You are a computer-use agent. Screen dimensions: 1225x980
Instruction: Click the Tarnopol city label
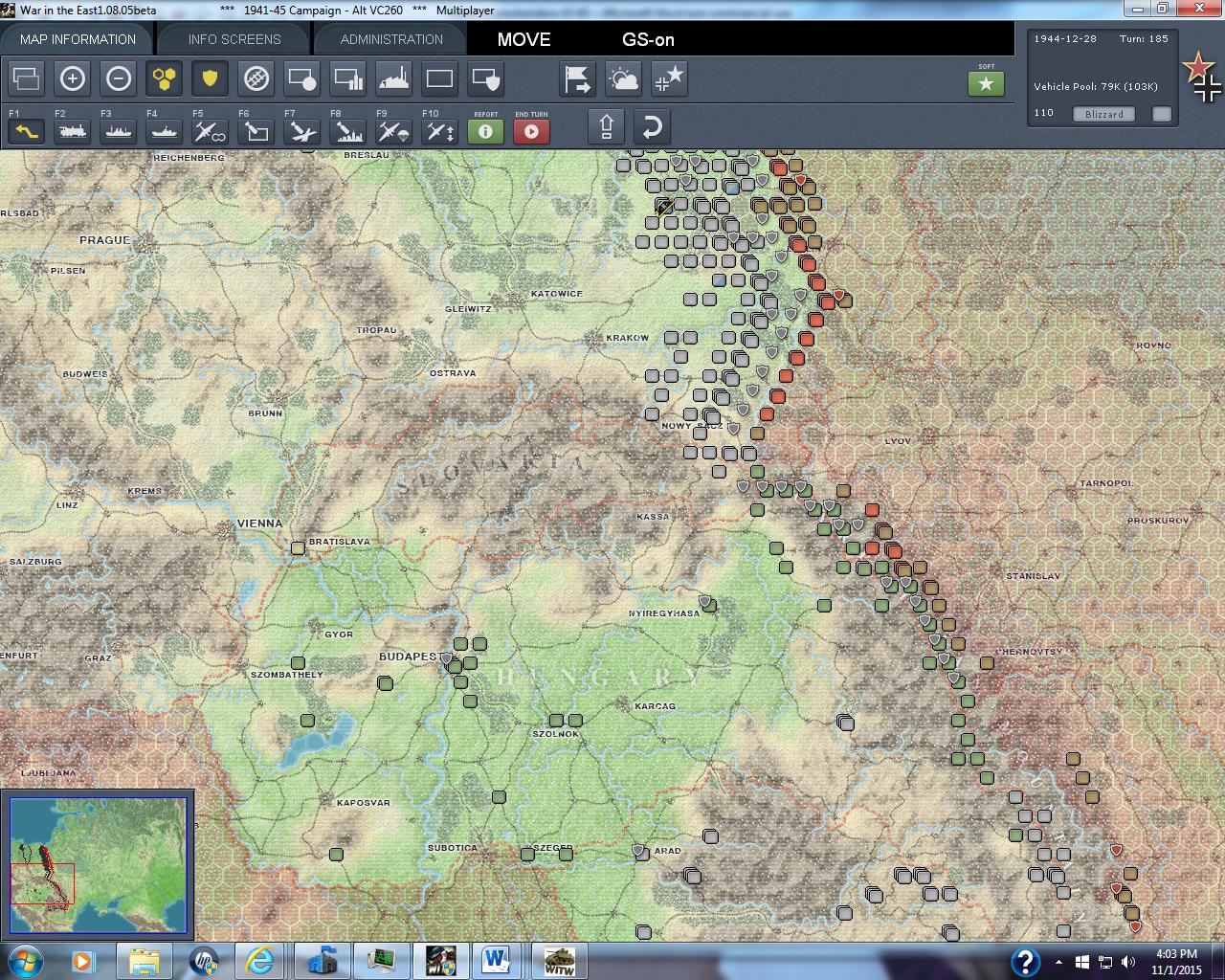(1106, 483)
